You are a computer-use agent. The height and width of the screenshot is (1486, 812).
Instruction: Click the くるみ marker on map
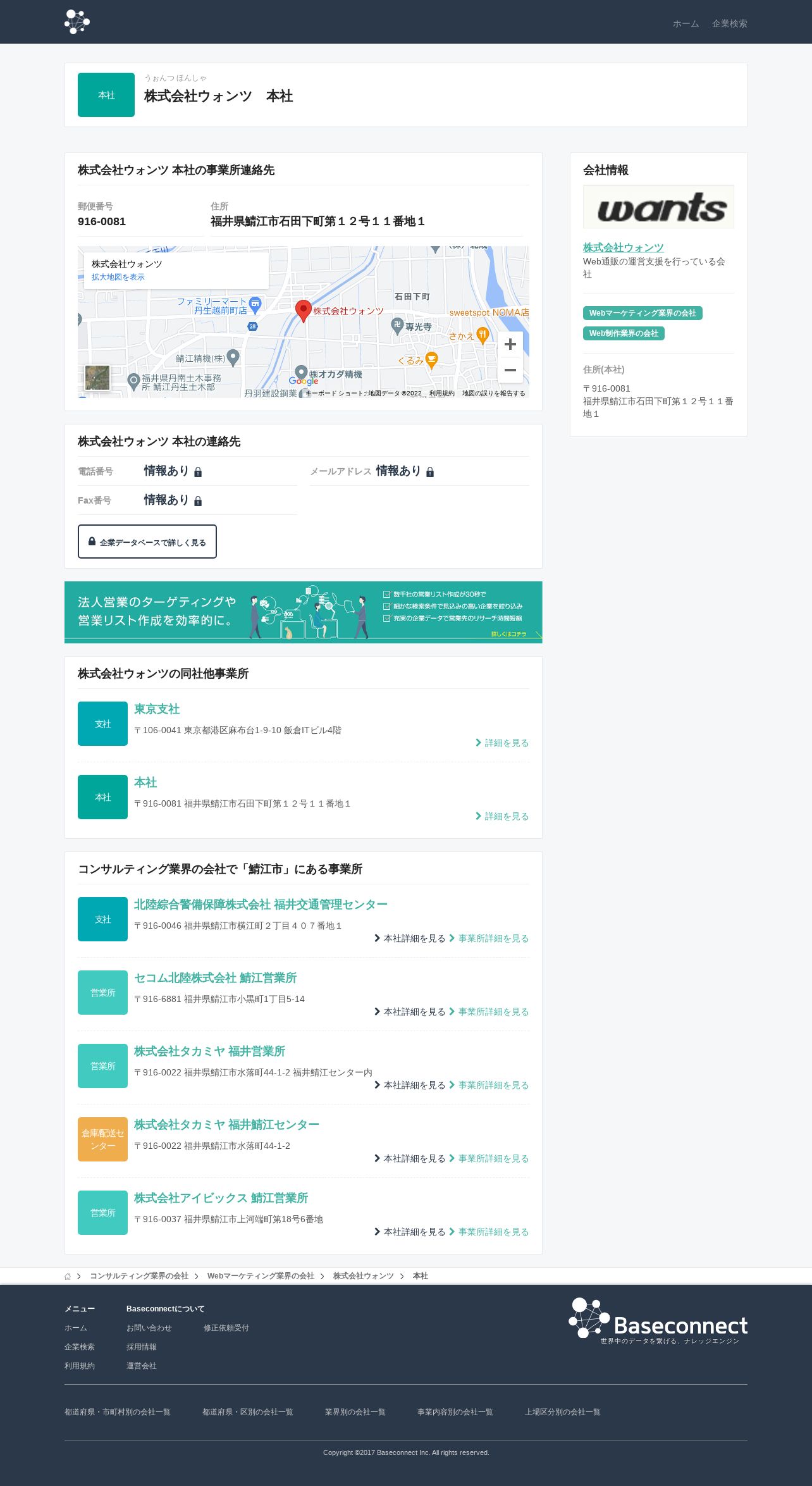coord(431,360)
